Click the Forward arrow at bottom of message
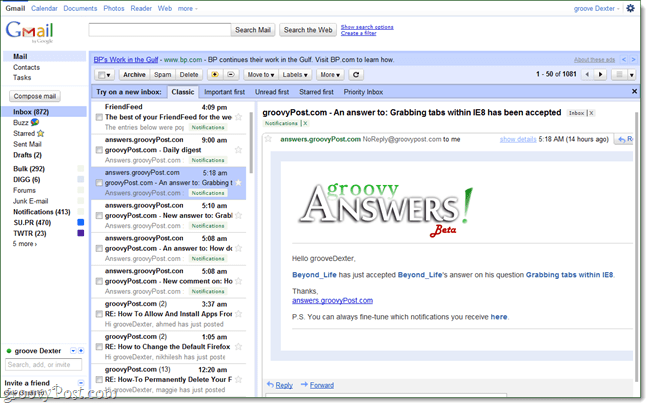650x407 pixels. pyautogui.click(x=304, y=385)
